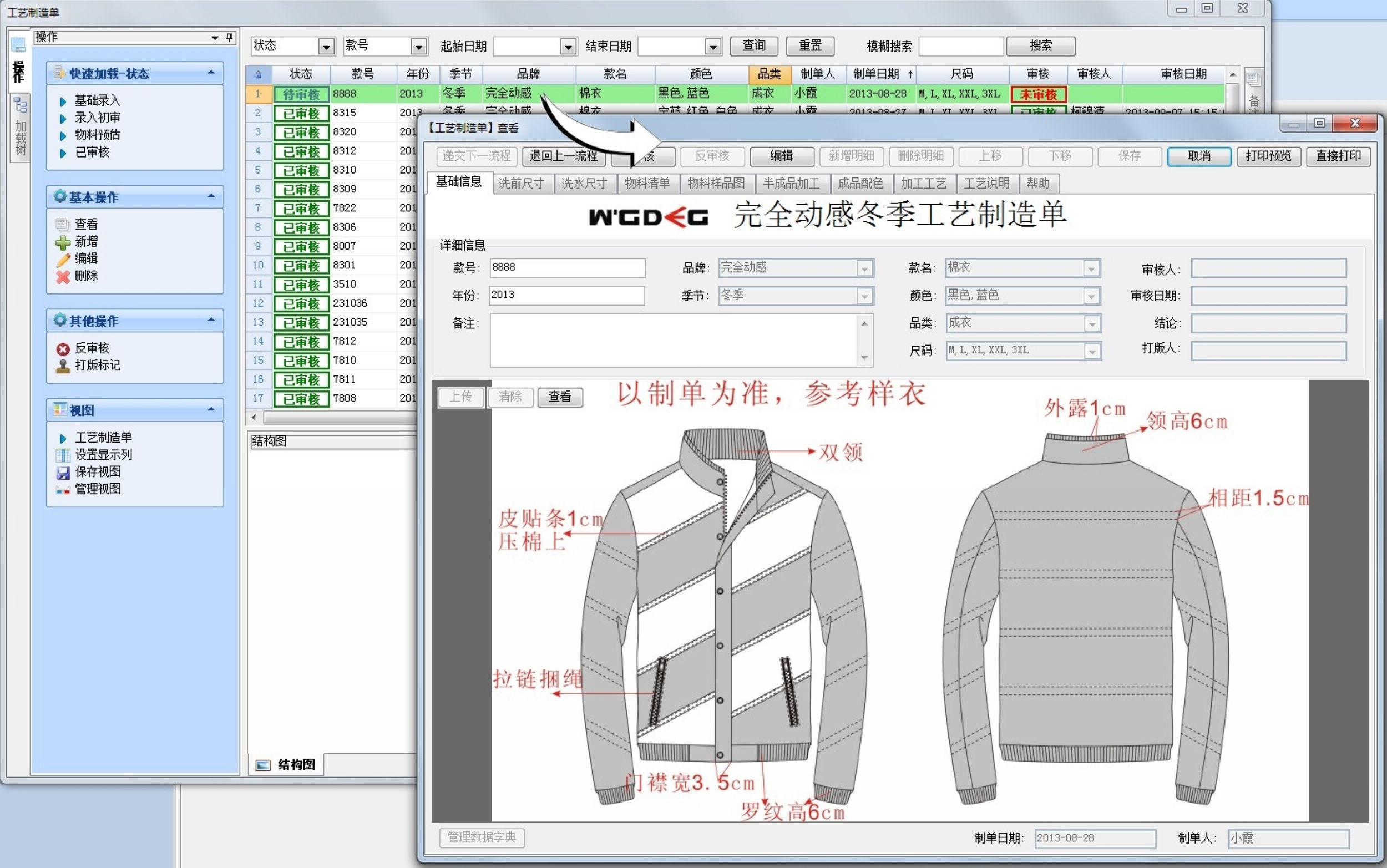The height and width of the screenshot is (868, 1387).
Task: Open the 状态 filter dropdown
Action: (326, 47)
